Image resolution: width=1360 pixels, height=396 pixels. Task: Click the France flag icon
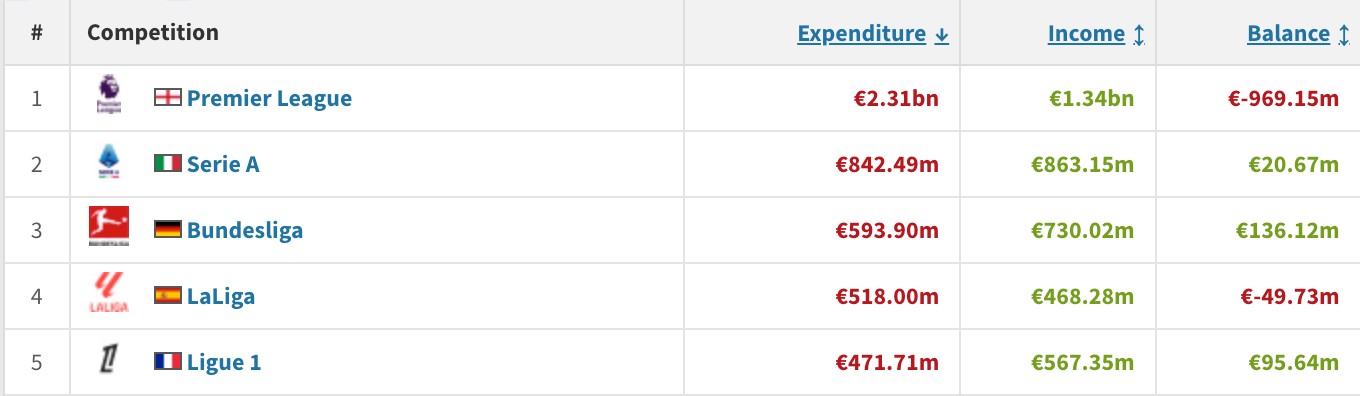pyautogui.click(x=167, y=361)
